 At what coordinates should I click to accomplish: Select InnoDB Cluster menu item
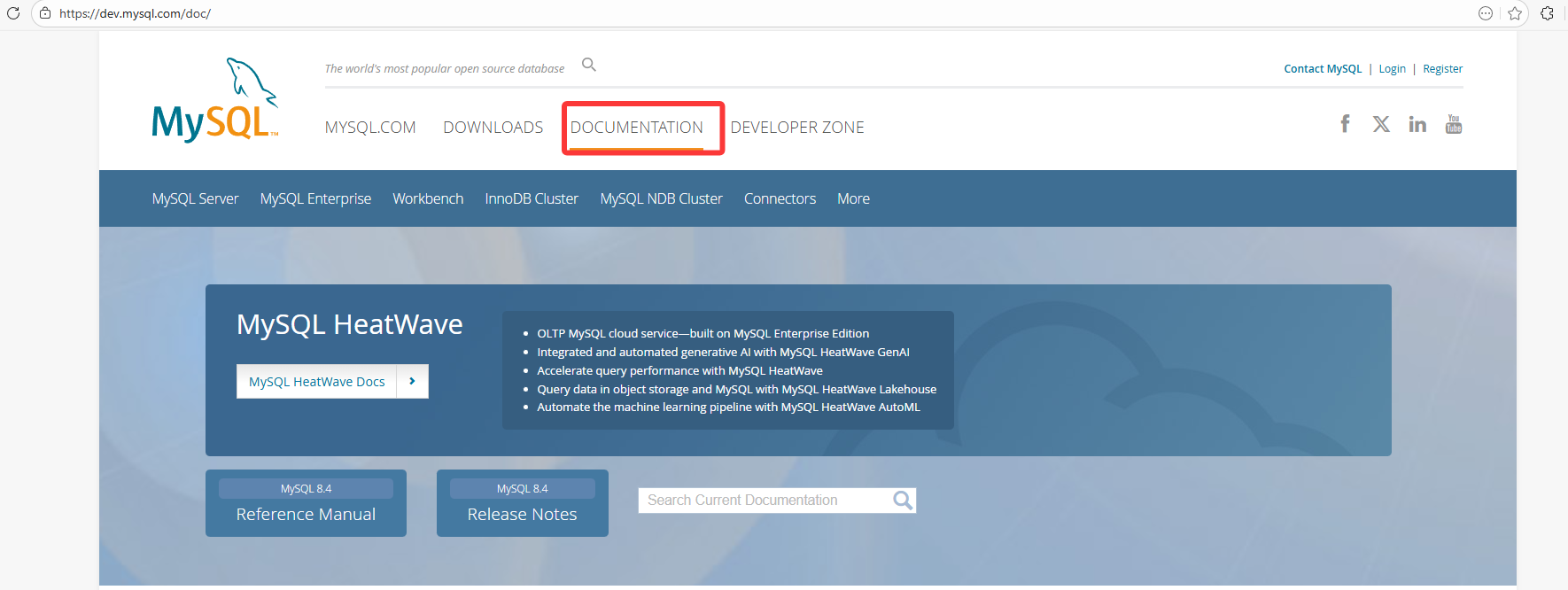(x=532, y=198)
